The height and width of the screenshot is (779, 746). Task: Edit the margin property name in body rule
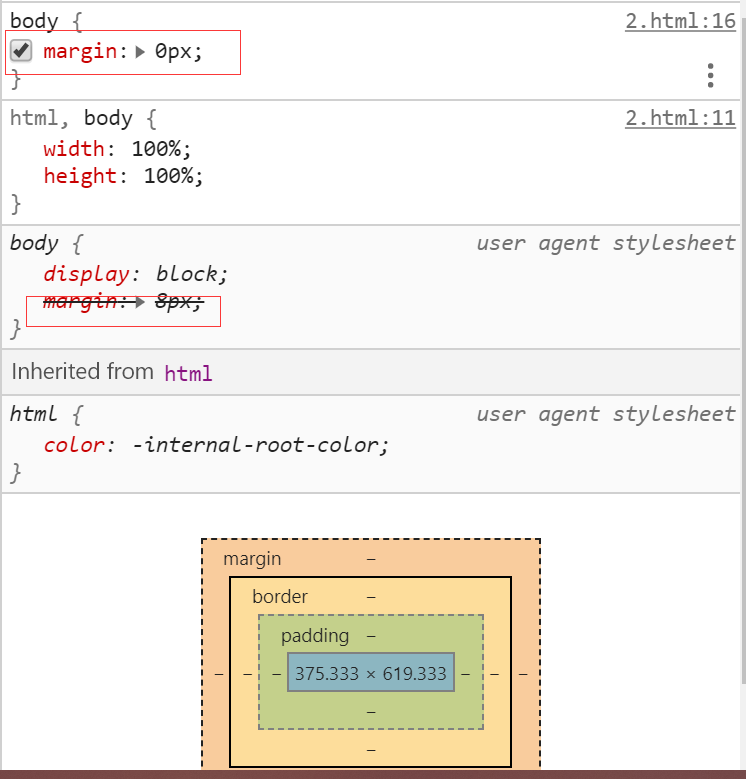click(x=80, y=52)
